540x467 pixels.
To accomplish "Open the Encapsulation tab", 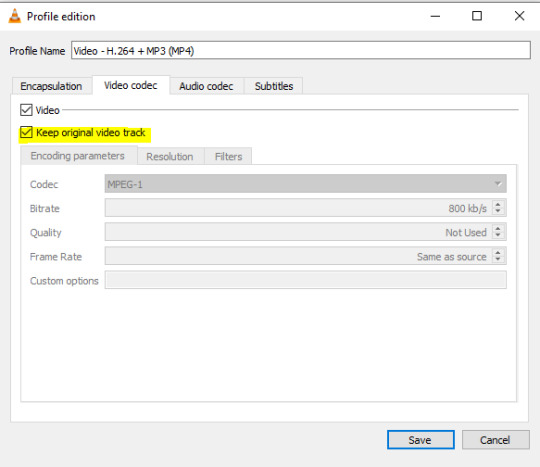I will pos(51,86).
